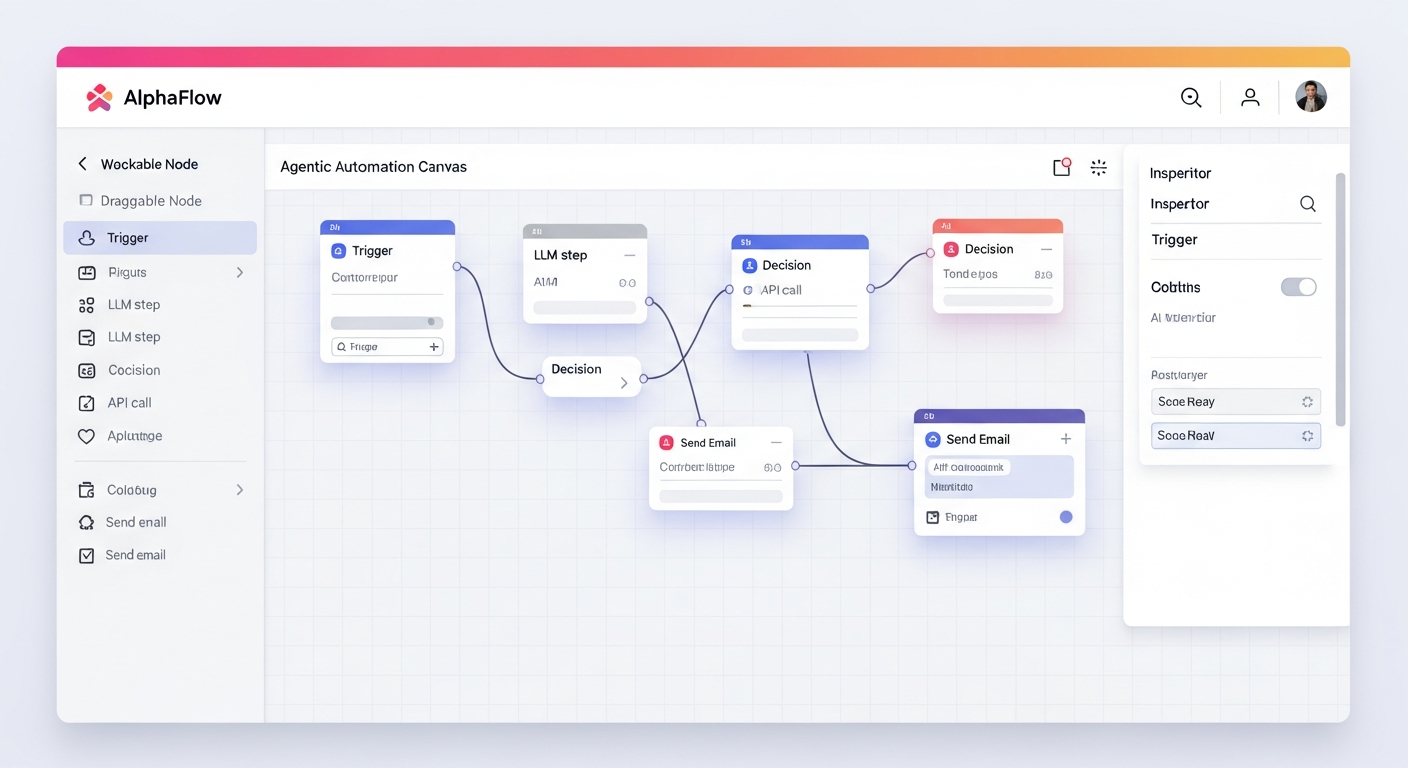
Task: Check the Engar checkbox icon
Action: click(x=933, y=517)
